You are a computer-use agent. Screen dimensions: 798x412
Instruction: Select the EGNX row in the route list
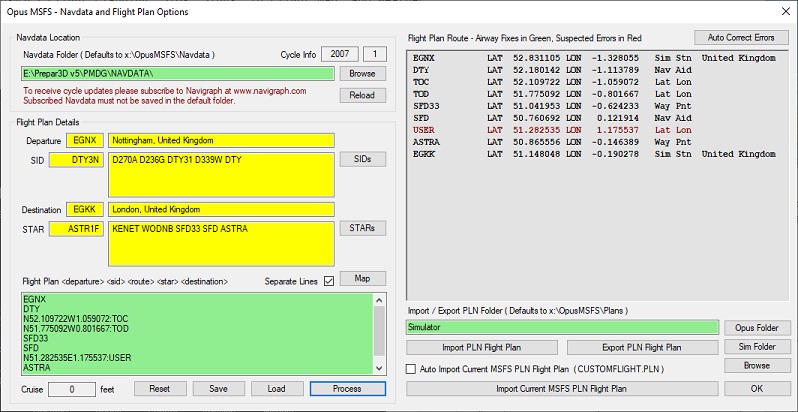[594, 58]
